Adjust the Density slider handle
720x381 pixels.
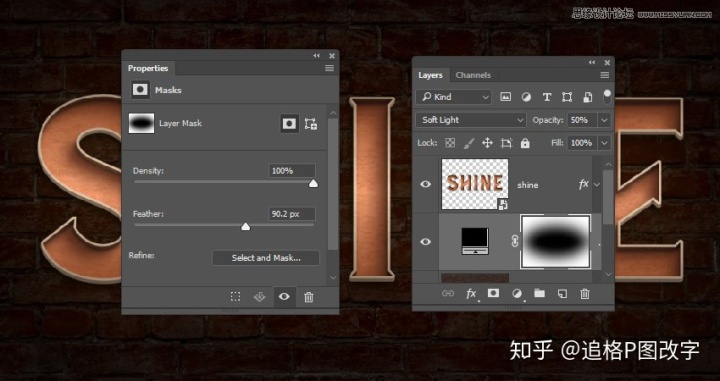[313, 184]
